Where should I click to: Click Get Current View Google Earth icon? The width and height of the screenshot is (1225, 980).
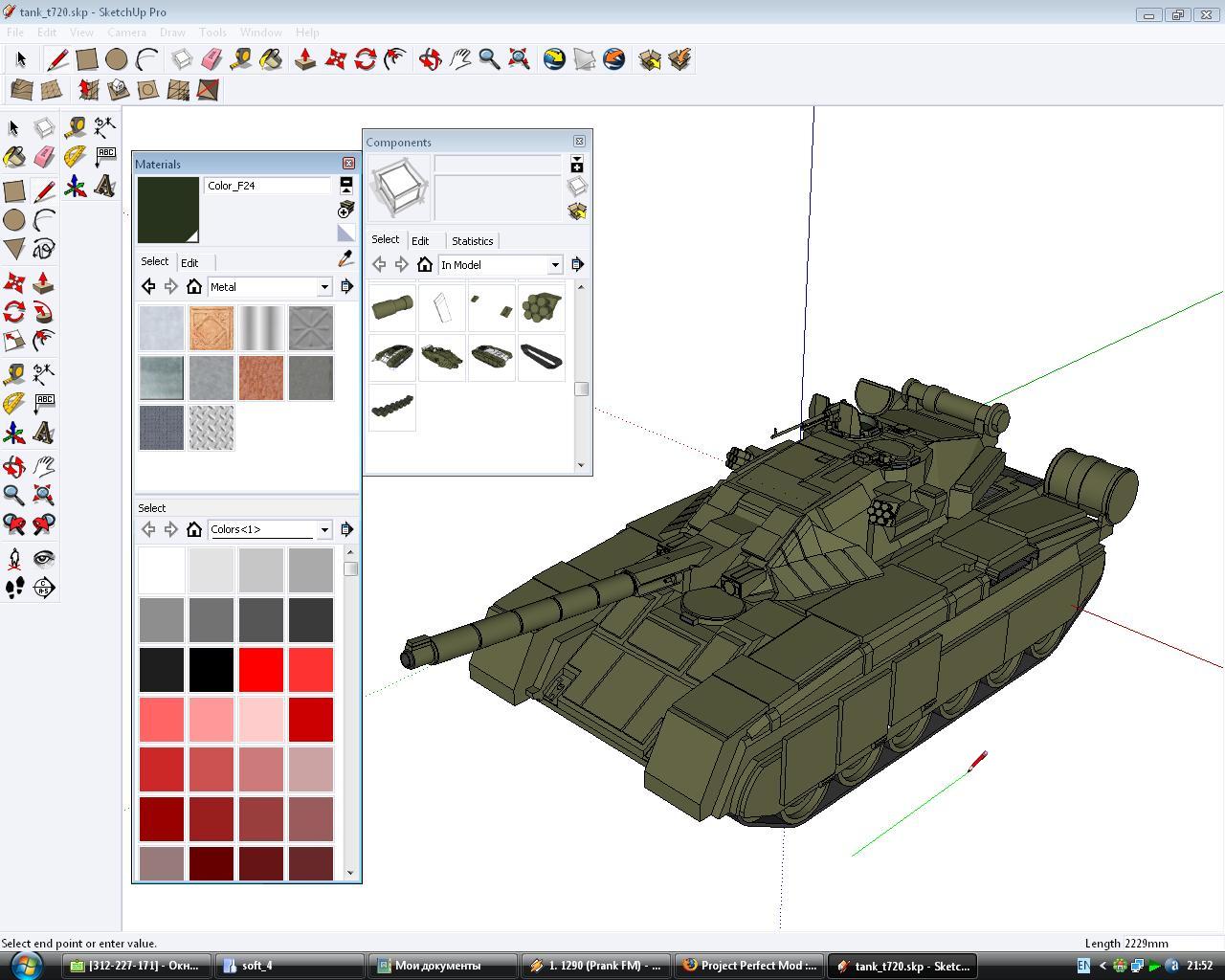point(554,59)
